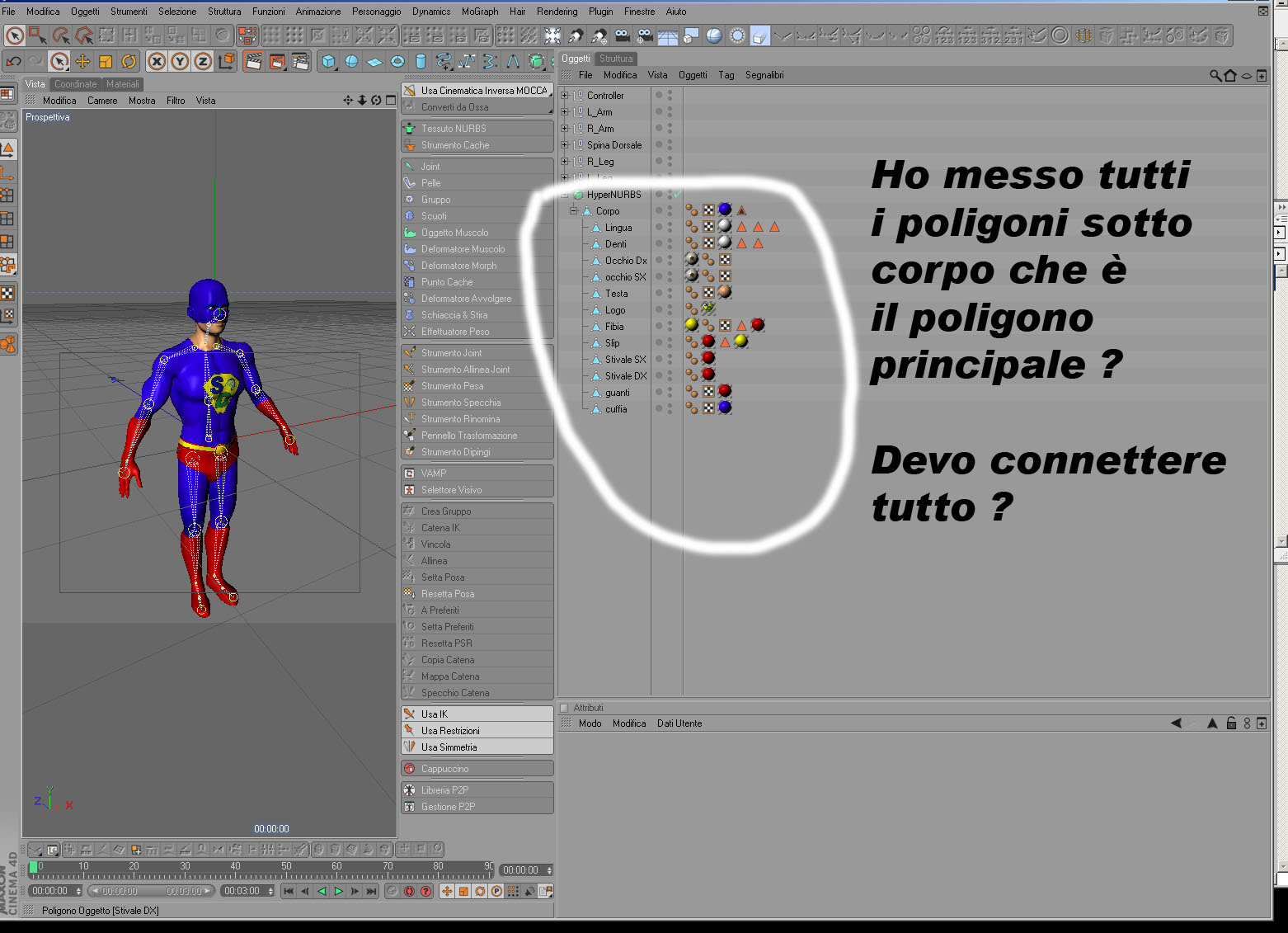
Task: Click the Joint tool icon in MOCCA panel
Action: click(x=409, y=167)
